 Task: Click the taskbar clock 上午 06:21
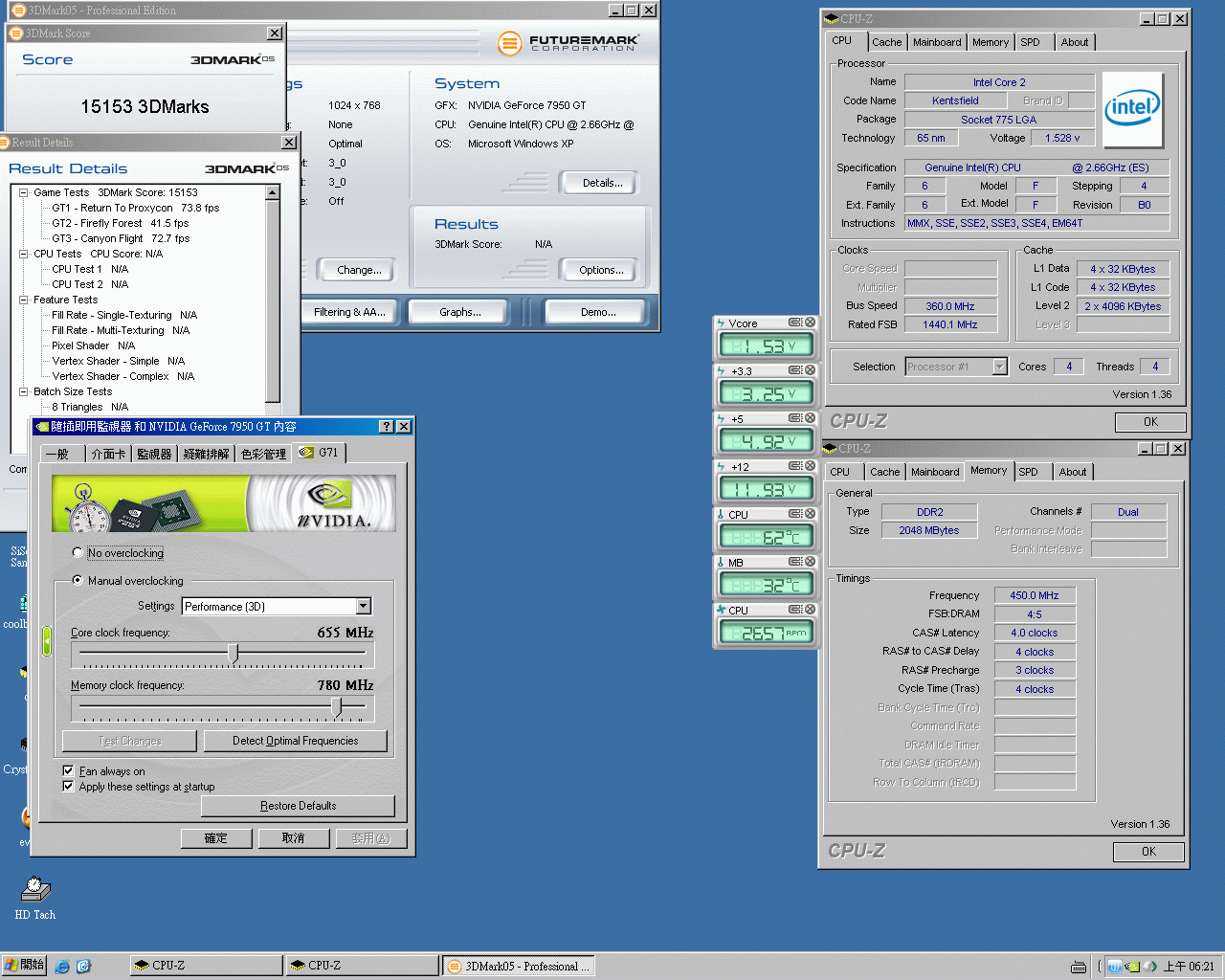point(1189,967)
